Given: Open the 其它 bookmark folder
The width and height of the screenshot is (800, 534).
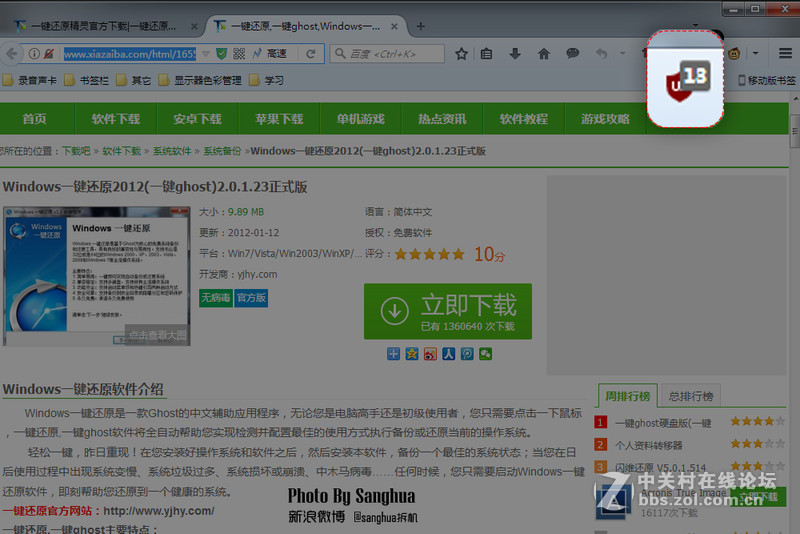Looking at the screenshot, I should pyautogui.click(x=134, y=80).
